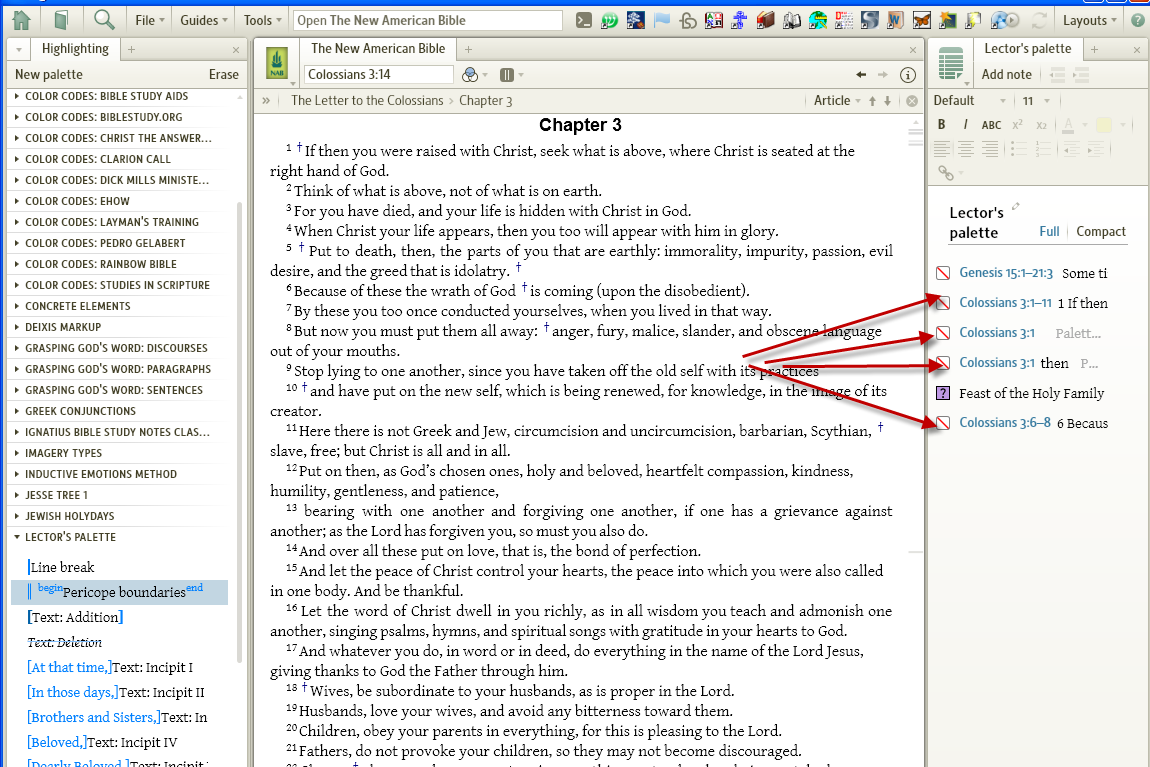
Task: Jump to previous article with up arrow
Action: [x=872, y=101]
